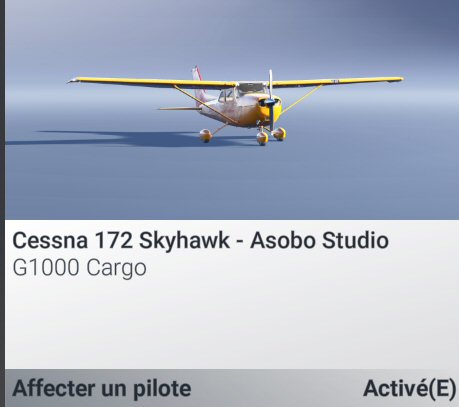Click the aircraft's right yellow wing tip
This screenshot has width=459, height=407.
(x=393, y=80)
